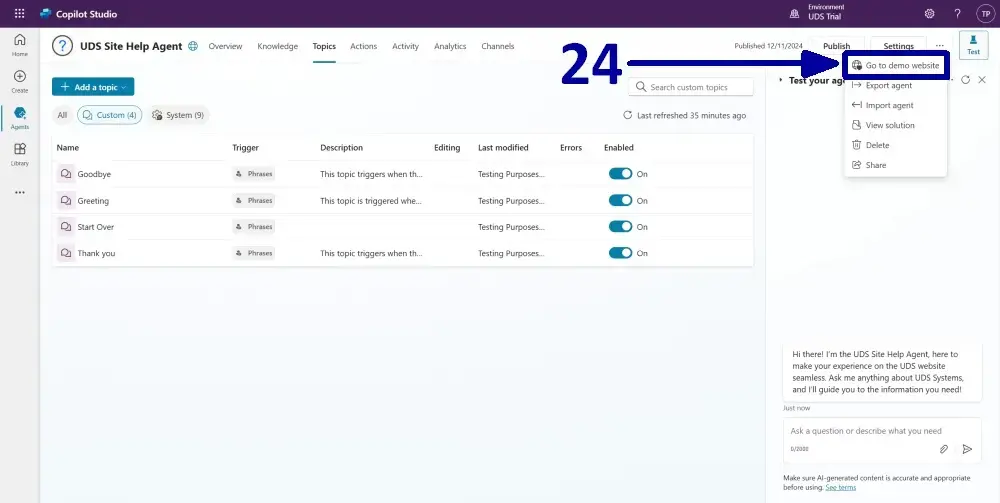Screen dimensions: 1000x503
Task: Click the Greeting topic icon
Action: [66, 200]
